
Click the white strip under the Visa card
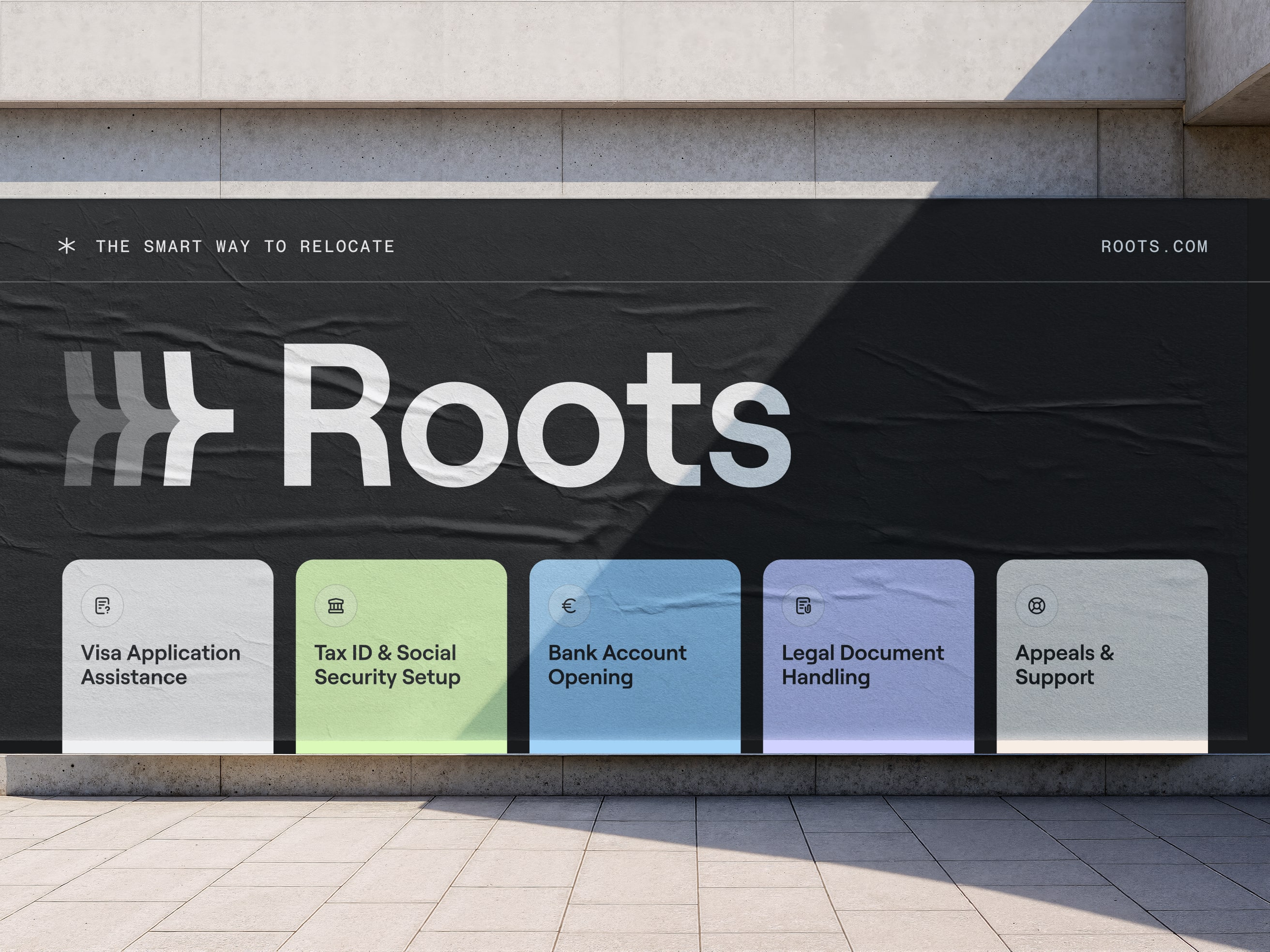[167, 747]
